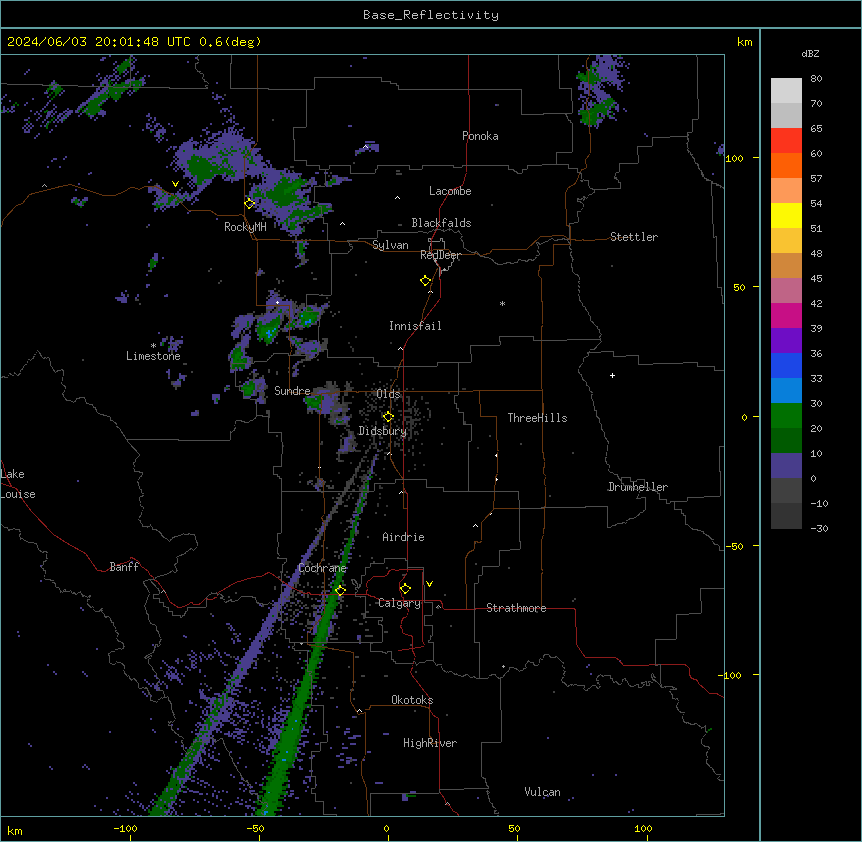Click the RedDeer city label

pos(440,255)
